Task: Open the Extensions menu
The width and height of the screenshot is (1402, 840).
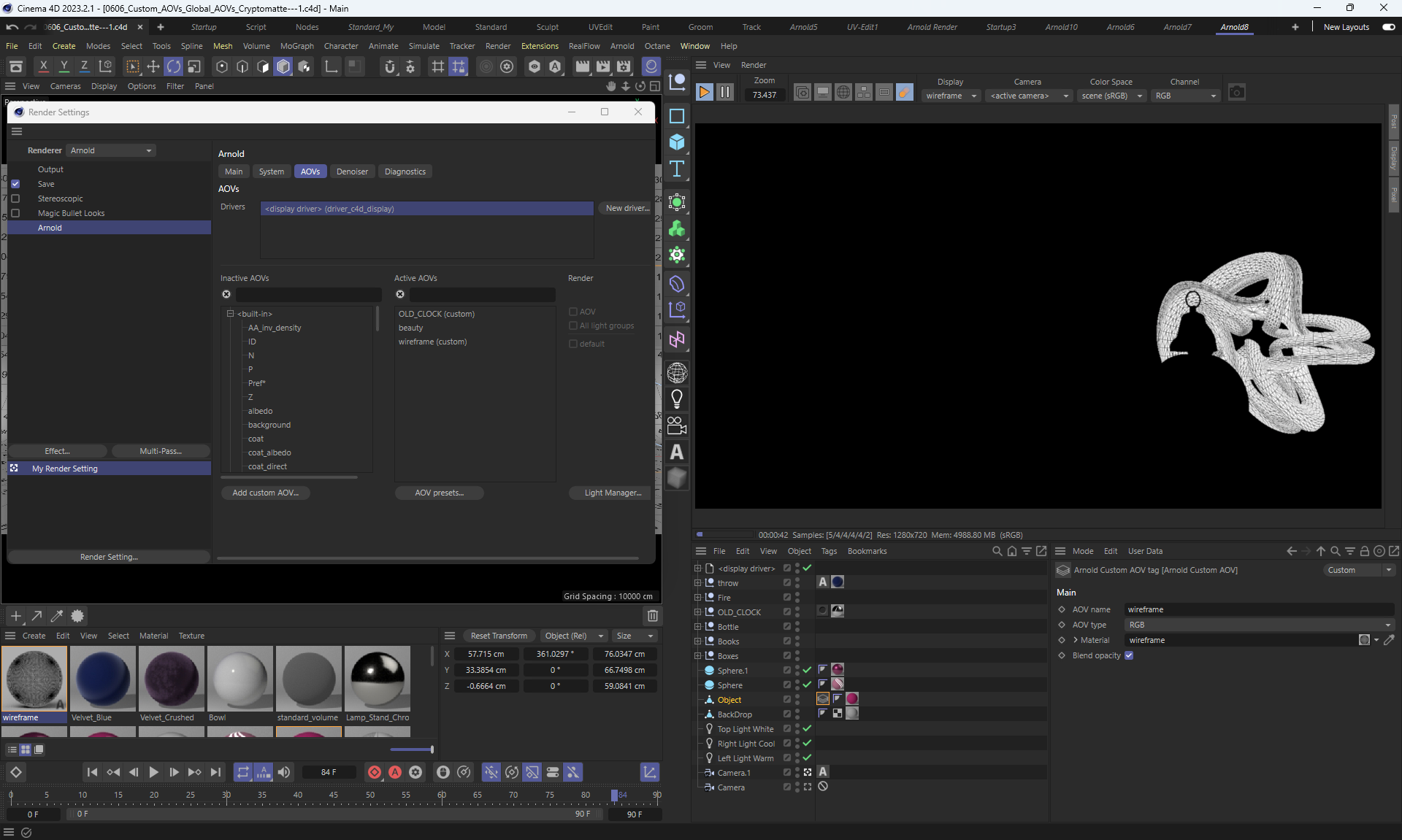Action: (x=540, y=46)
